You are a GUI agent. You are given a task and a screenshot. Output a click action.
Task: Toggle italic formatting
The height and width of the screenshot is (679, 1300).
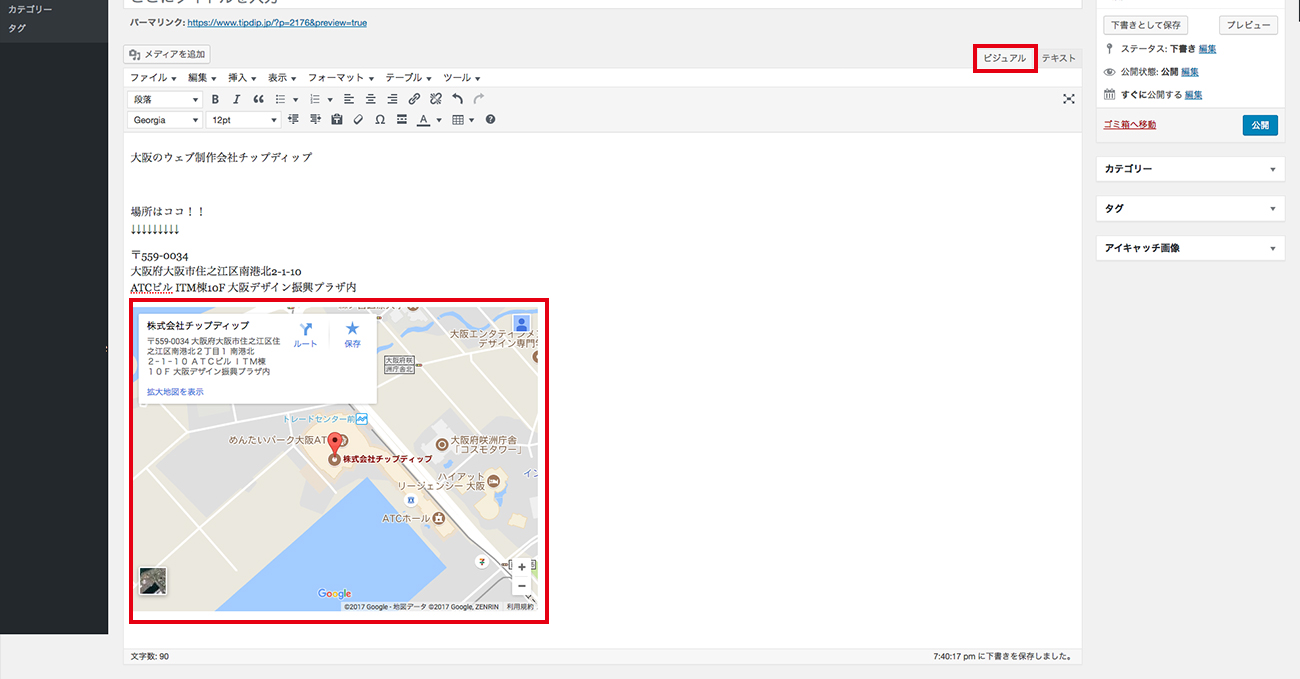236,99
